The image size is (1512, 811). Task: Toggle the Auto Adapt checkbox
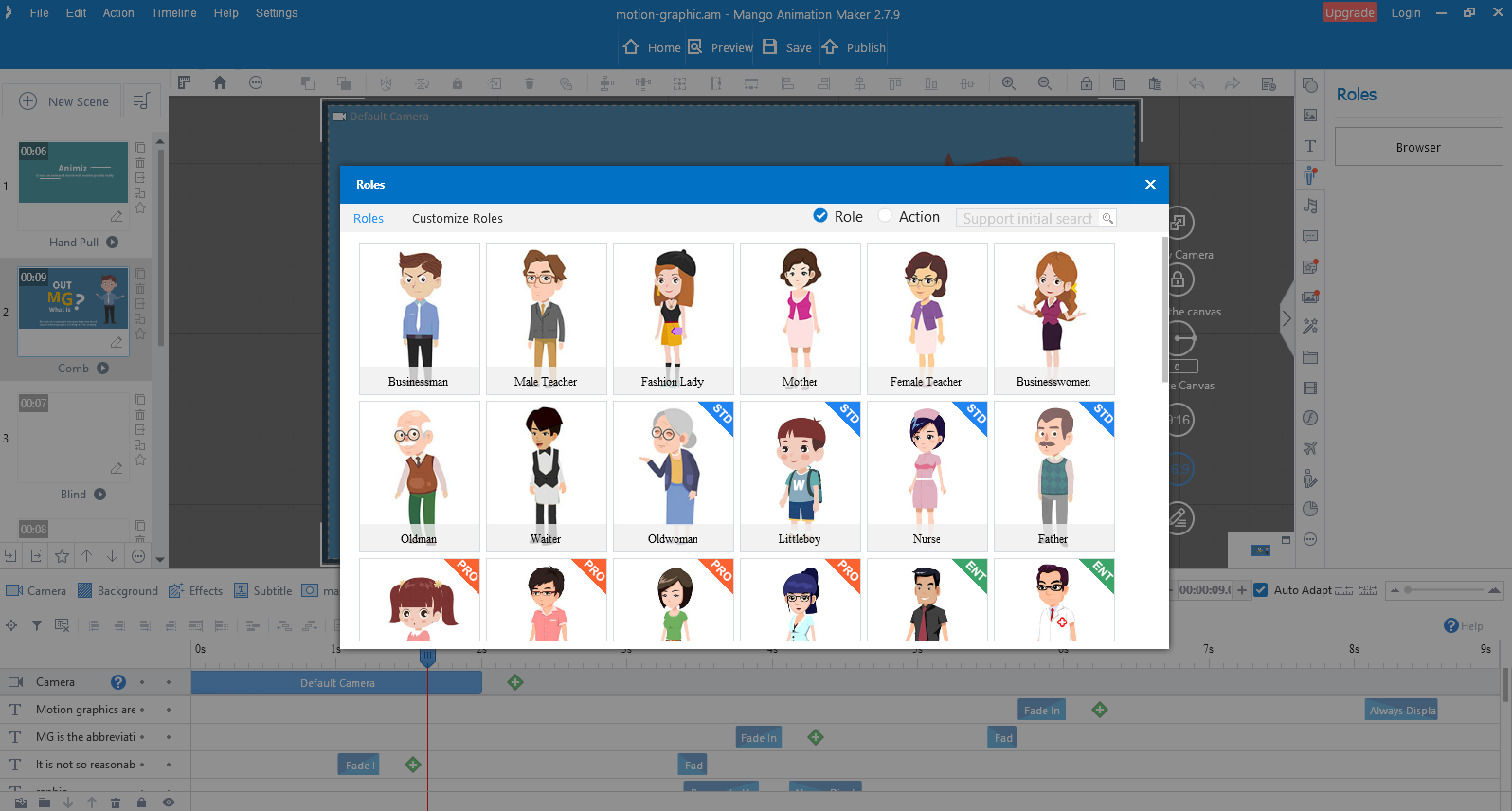click(x=1260, y=589)
